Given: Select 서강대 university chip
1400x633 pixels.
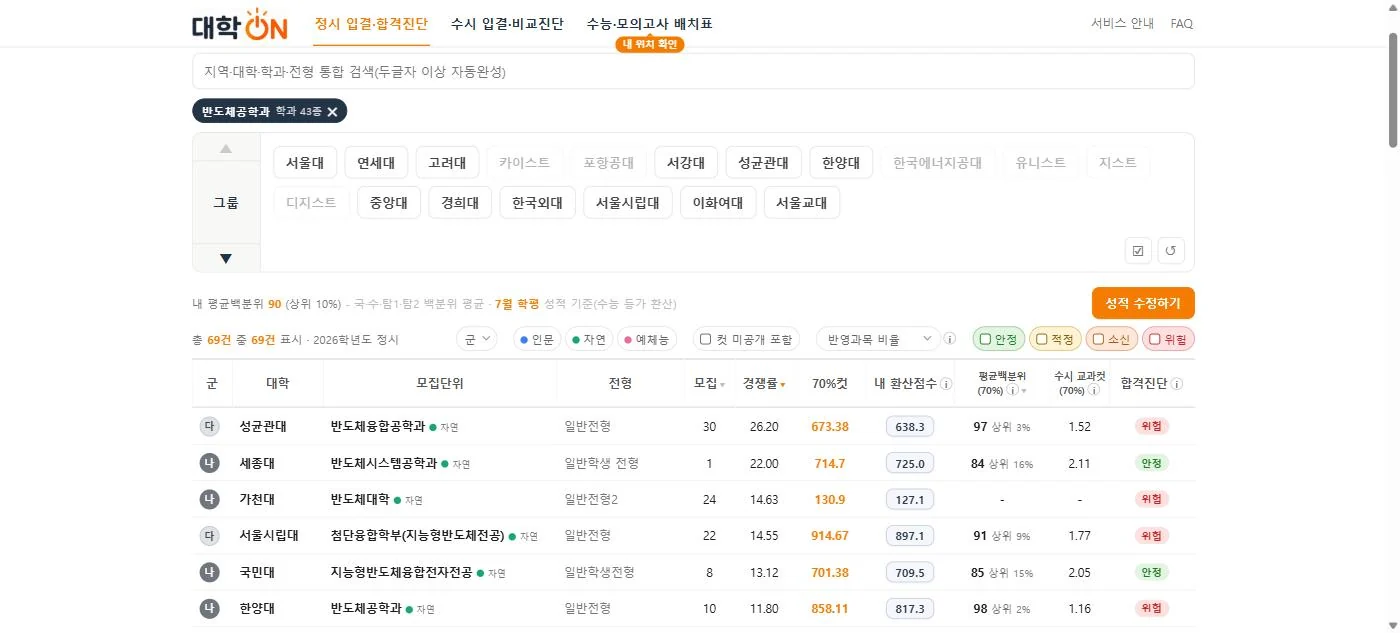Looking at the screenshot, I should 686,162.
